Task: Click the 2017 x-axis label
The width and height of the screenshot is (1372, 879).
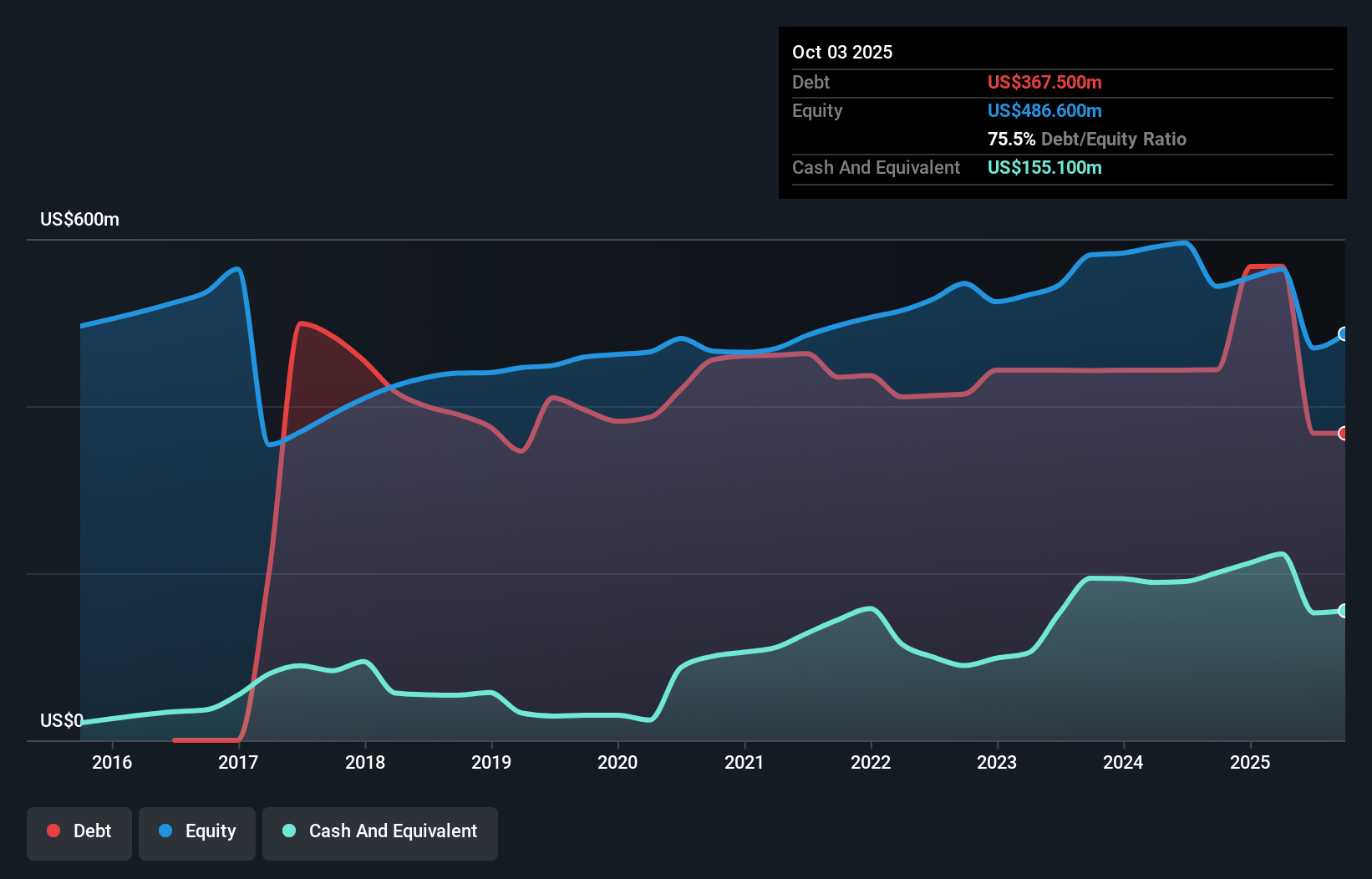Action: pyautogui.click(x=238, y=762)
